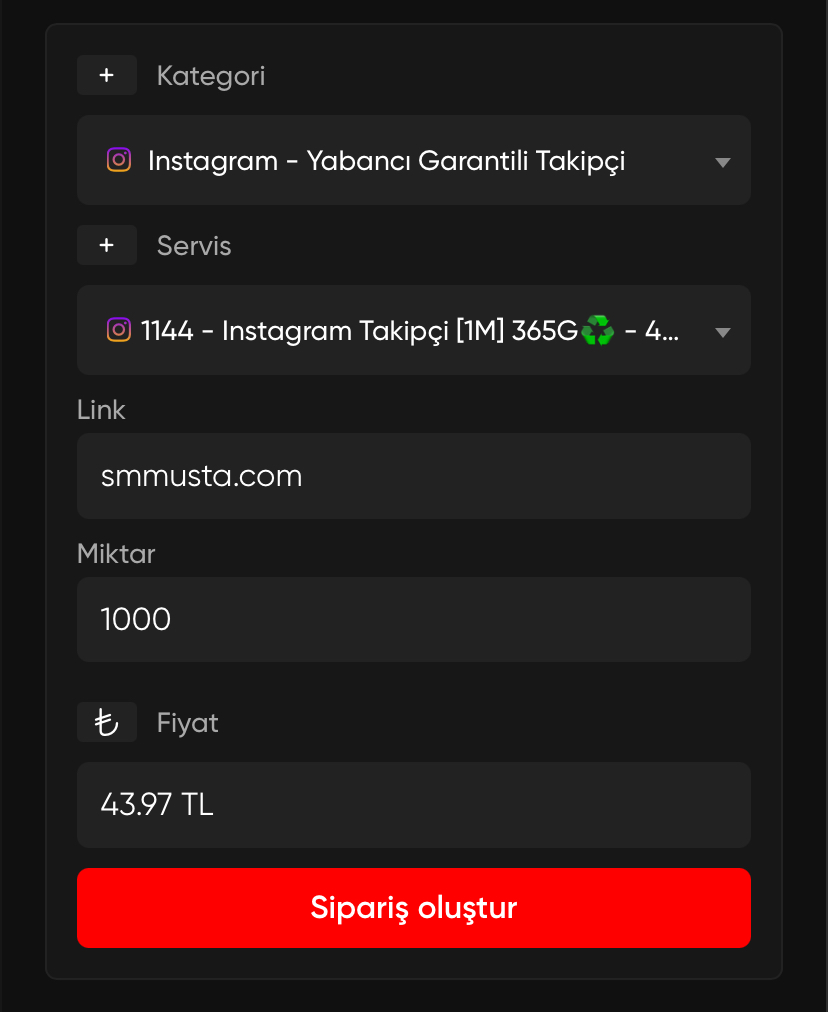Click the Miktar field showing 1000
828x1012 pixels.
tap(414, 620)
